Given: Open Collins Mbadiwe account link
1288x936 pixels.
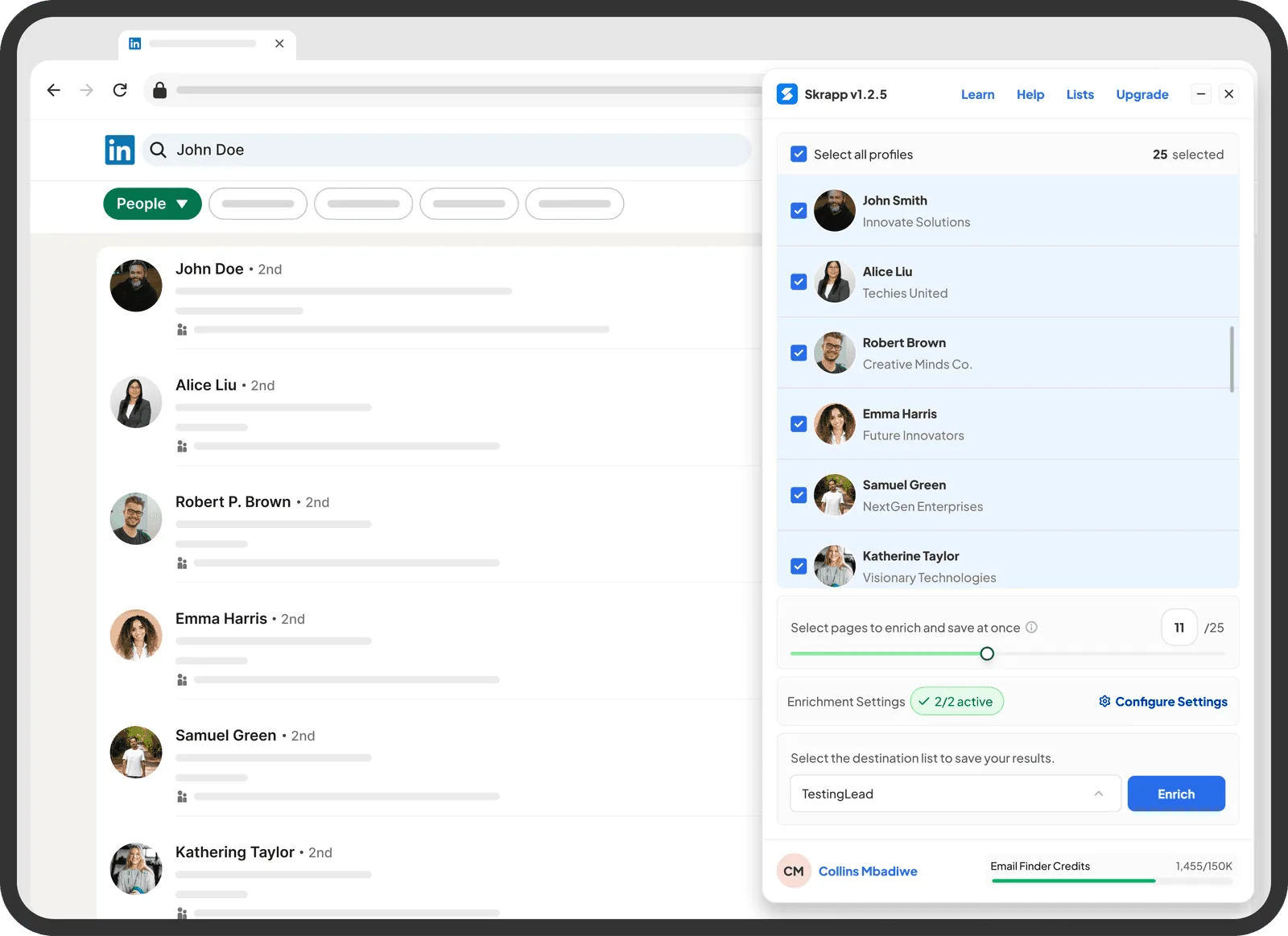Looking at the screenshot, I should [868, 871].
